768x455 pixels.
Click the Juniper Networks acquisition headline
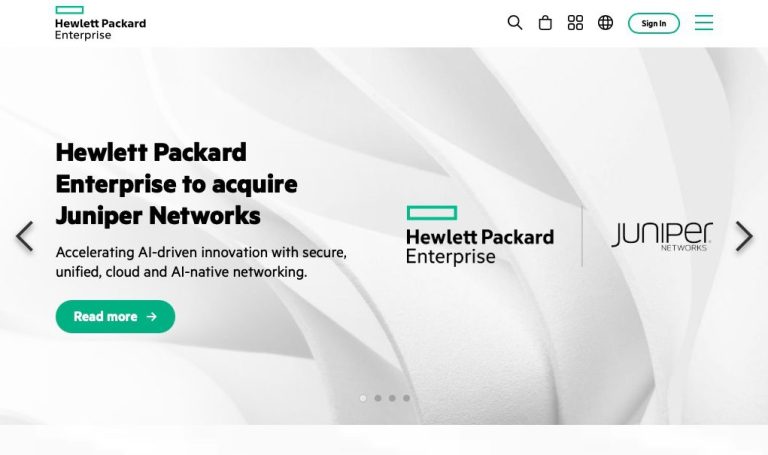(176, 184)
